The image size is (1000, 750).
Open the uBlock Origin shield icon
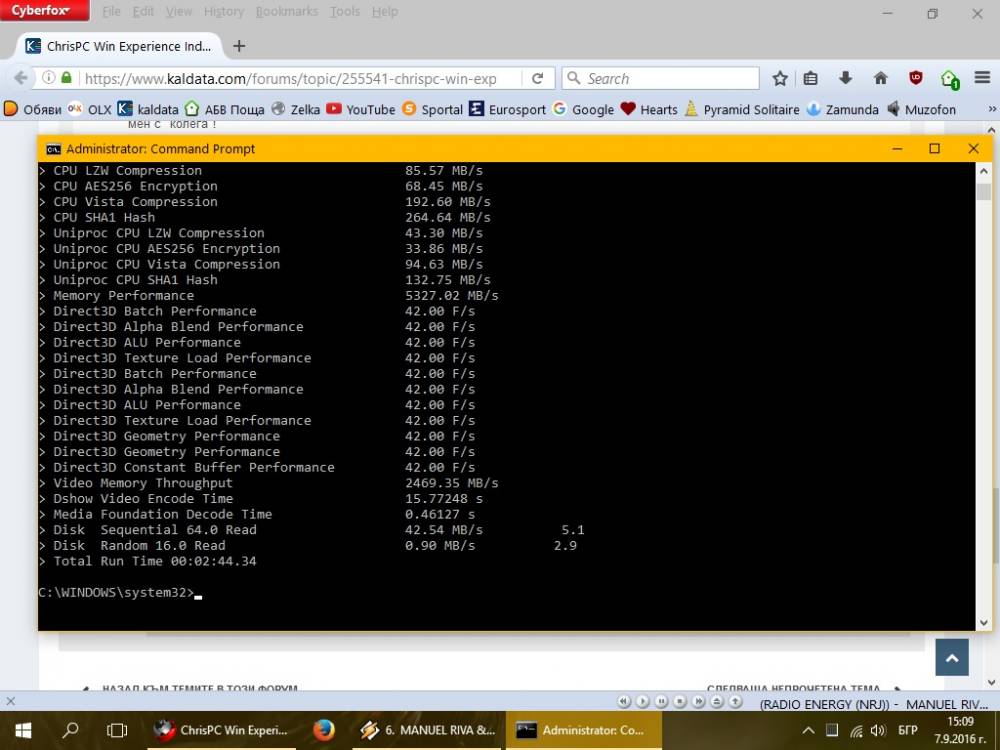(x=916, y=78)
